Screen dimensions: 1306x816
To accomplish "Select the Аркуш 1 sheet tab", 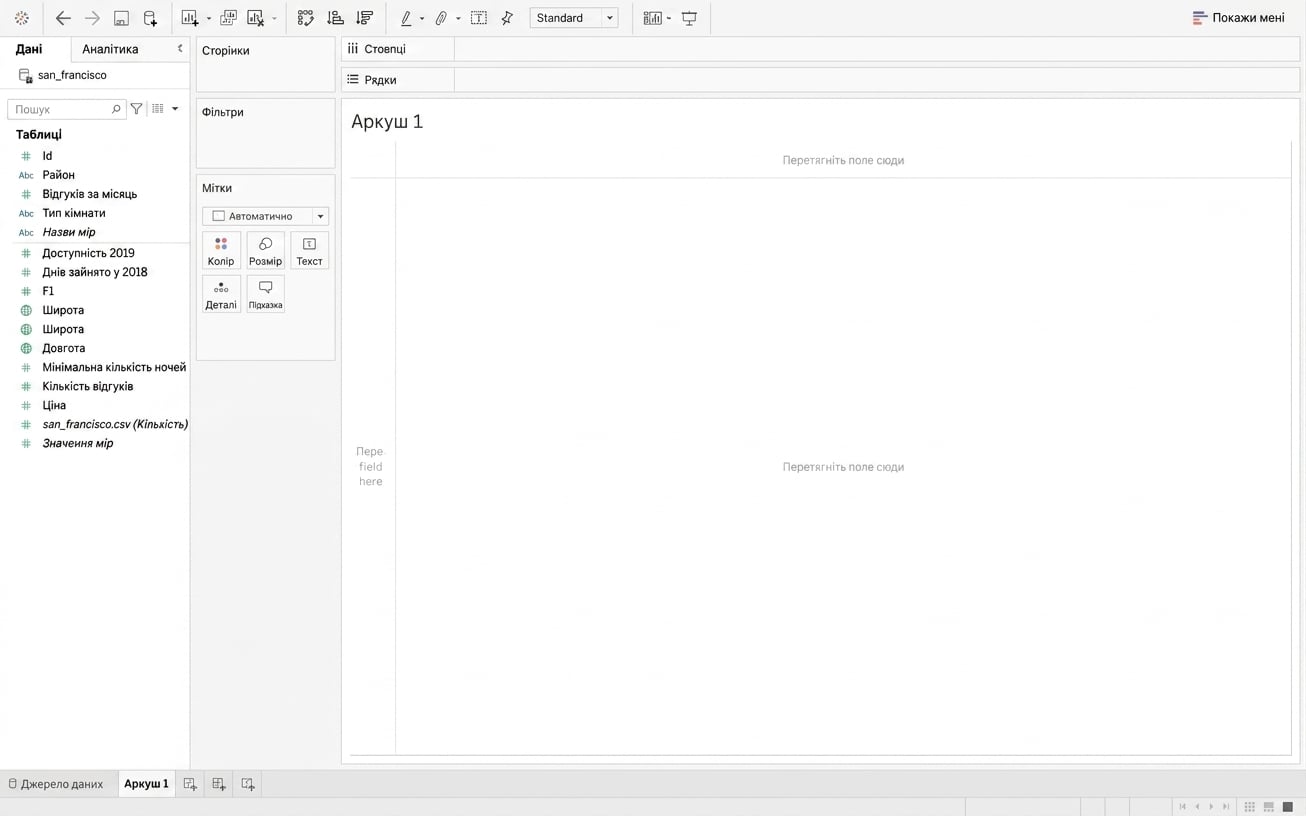I will pyautogui.click(x=146, y=784).
